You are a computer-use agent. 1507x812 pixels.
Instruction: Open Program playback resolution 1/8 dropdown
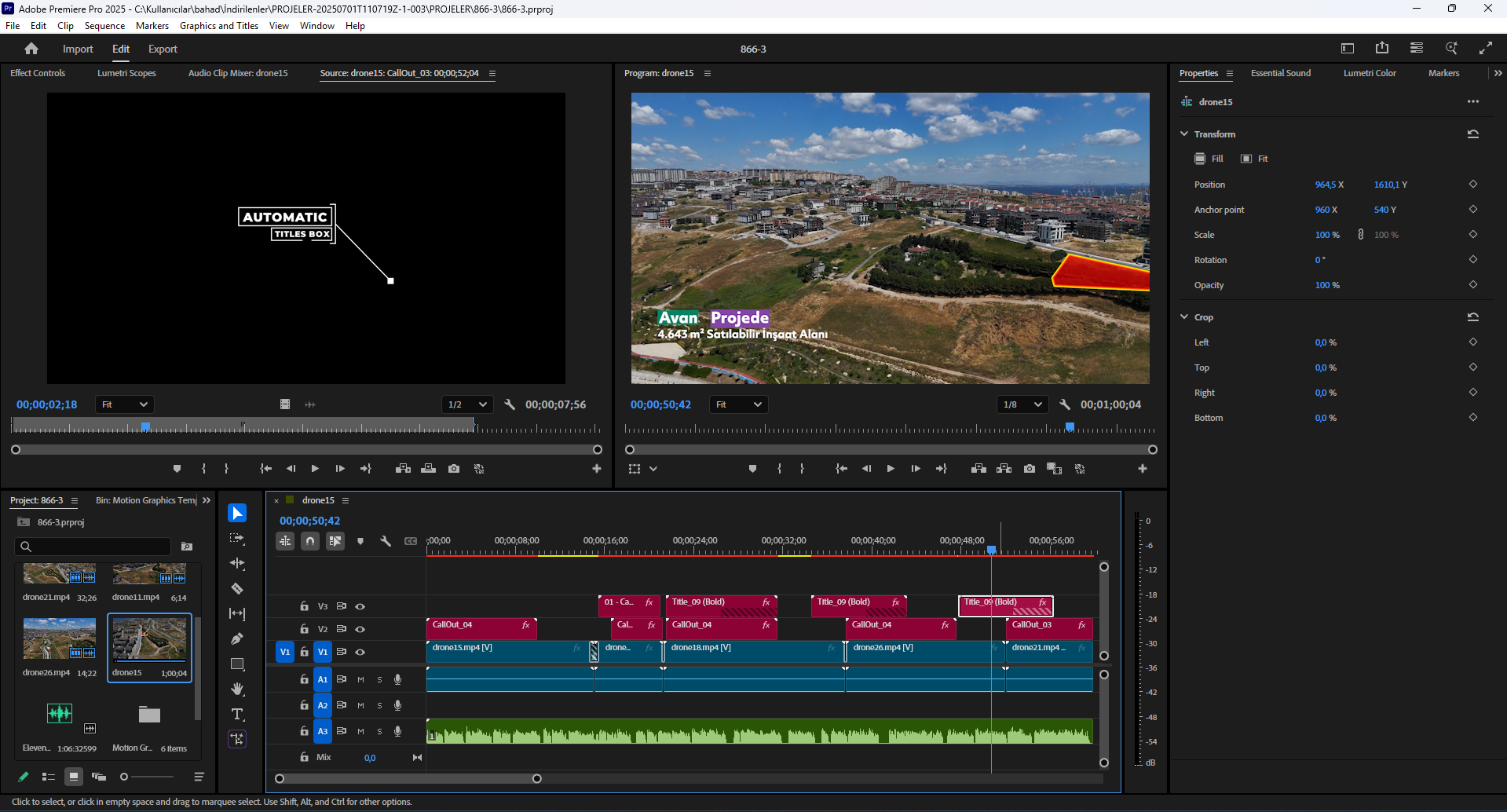[1022, 404]
